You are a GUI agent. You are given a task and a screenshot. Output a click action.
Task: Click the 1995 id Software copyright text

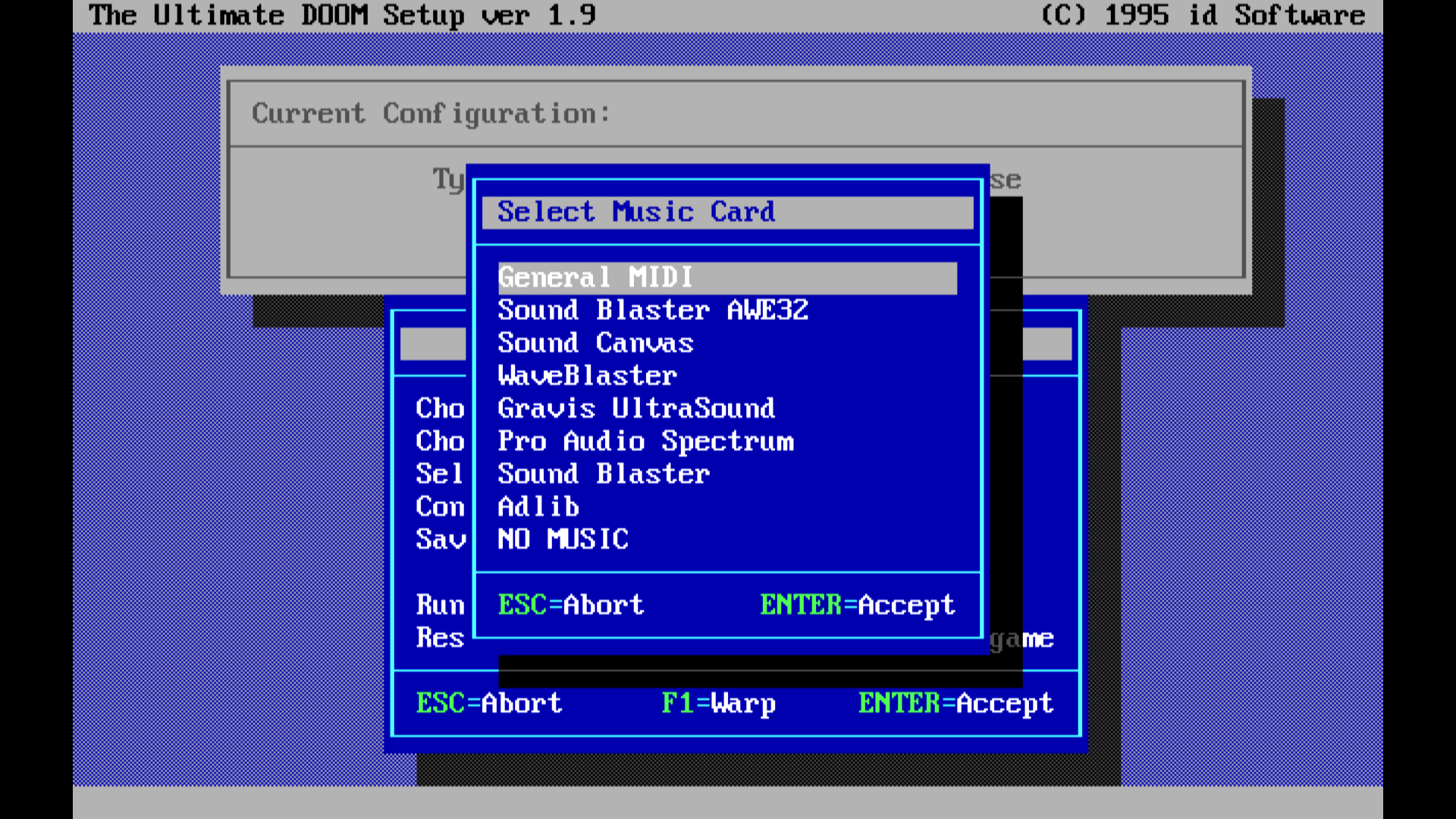1203,15
